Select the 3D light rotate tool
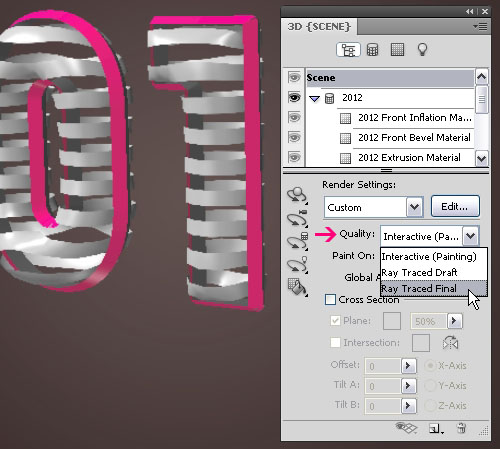Image resolution: width=500 pixels, height=449 pixels. click(x=297, y=265)
